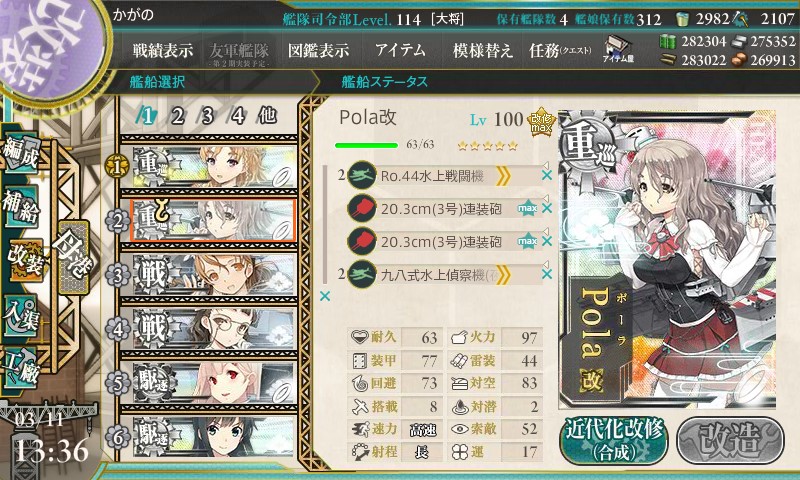Select the first 20.3cm(3号)連装砲 equipment slot
This screenshot has width=800, height=480.
coord(443,209)
